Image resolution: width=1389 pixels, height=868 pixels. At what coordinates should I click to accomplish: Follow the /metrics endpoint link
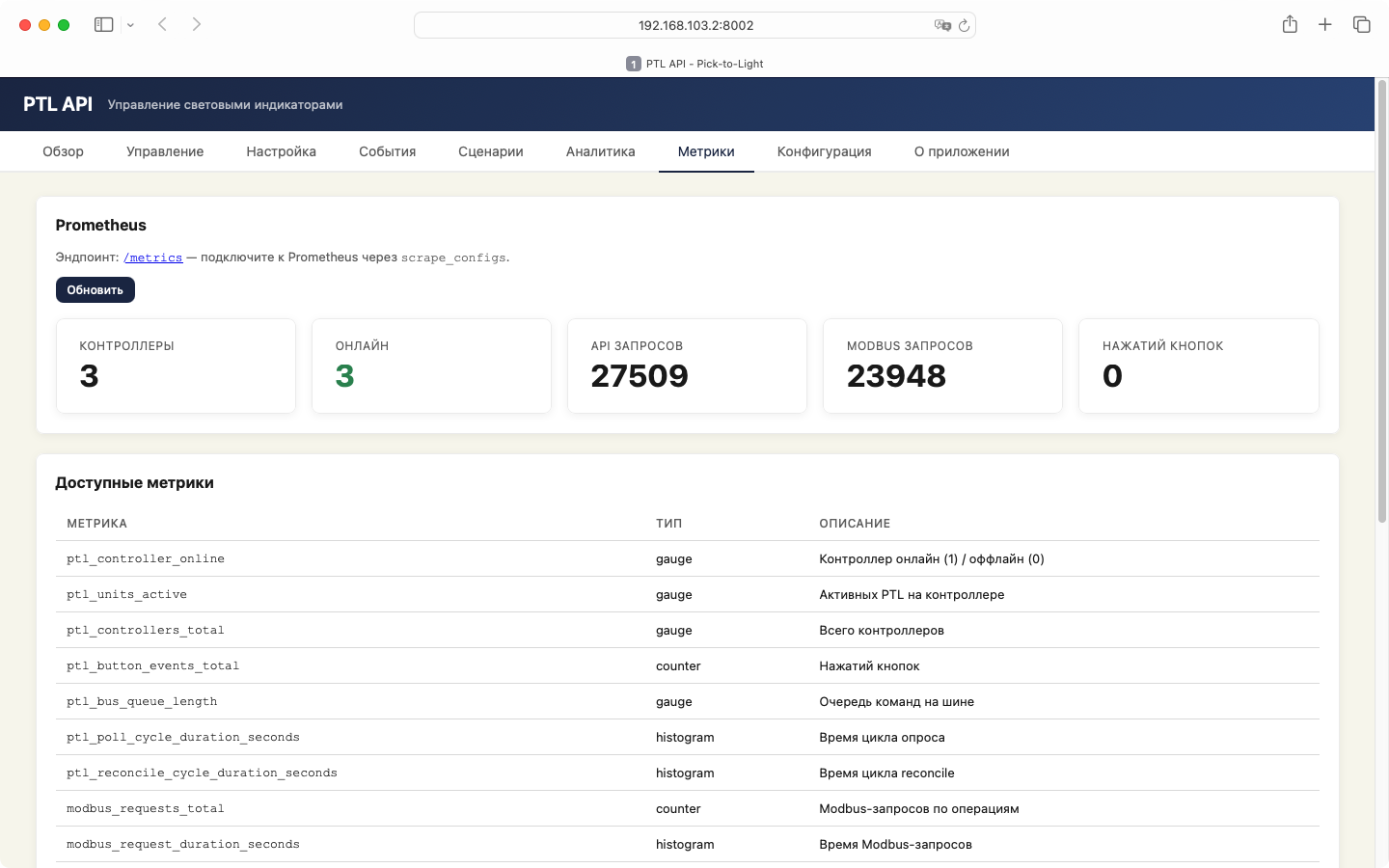[x=153, y=258]
